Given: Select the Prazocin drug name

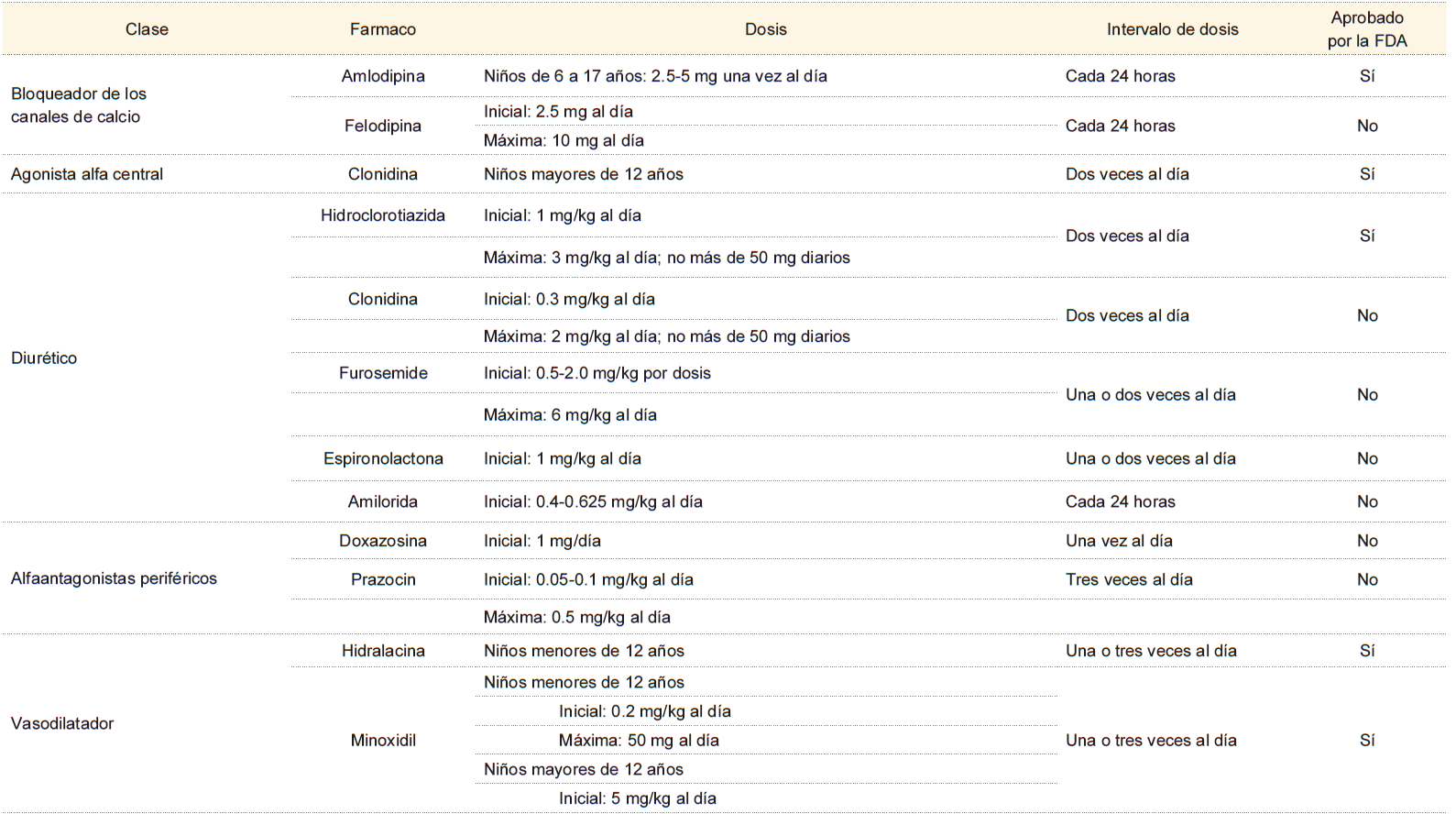Looking at the screenshot, I should (x=383, y=579).
